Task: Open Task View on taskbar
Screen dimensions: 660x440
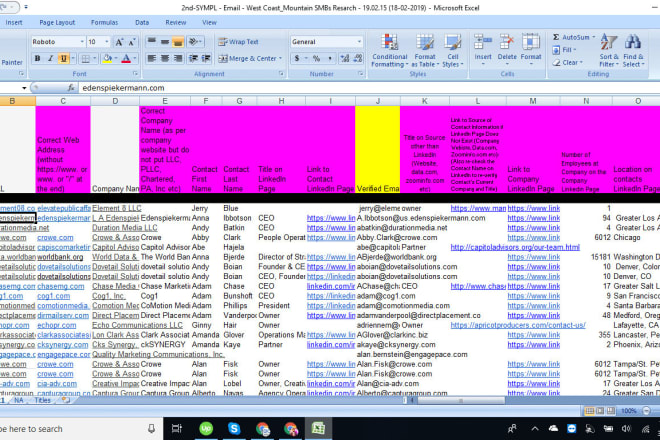Action: [177, 429]
